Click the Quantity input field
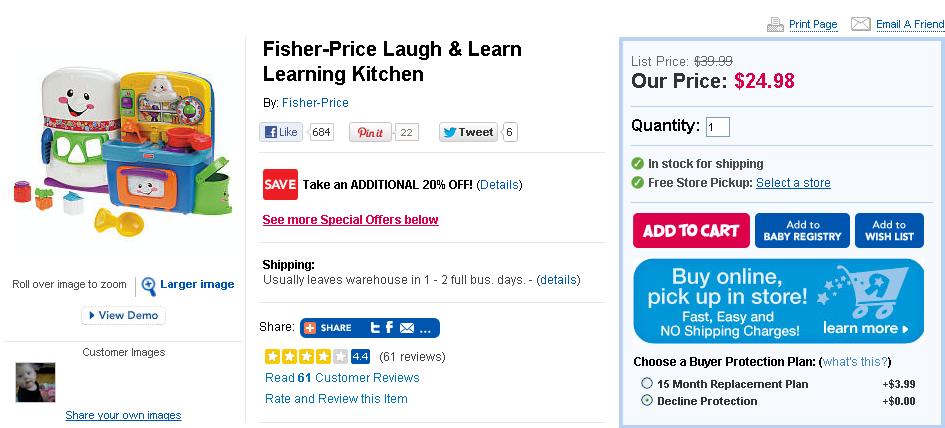This screenshot has width=945, height=428. (717, 127)
